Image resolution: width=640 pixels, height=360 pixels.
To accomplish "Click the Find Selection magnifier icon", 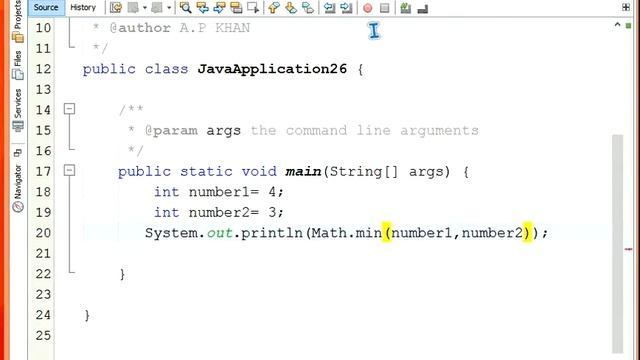I will click(185, 7).
